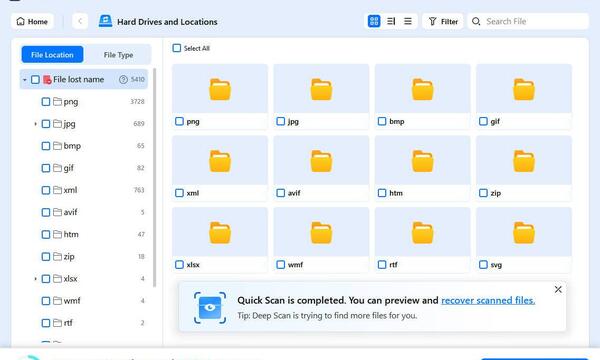The height and width of the screenshot is (360, 600).
Task: Switch to detail list view icon
Action: tap(391, 21)
